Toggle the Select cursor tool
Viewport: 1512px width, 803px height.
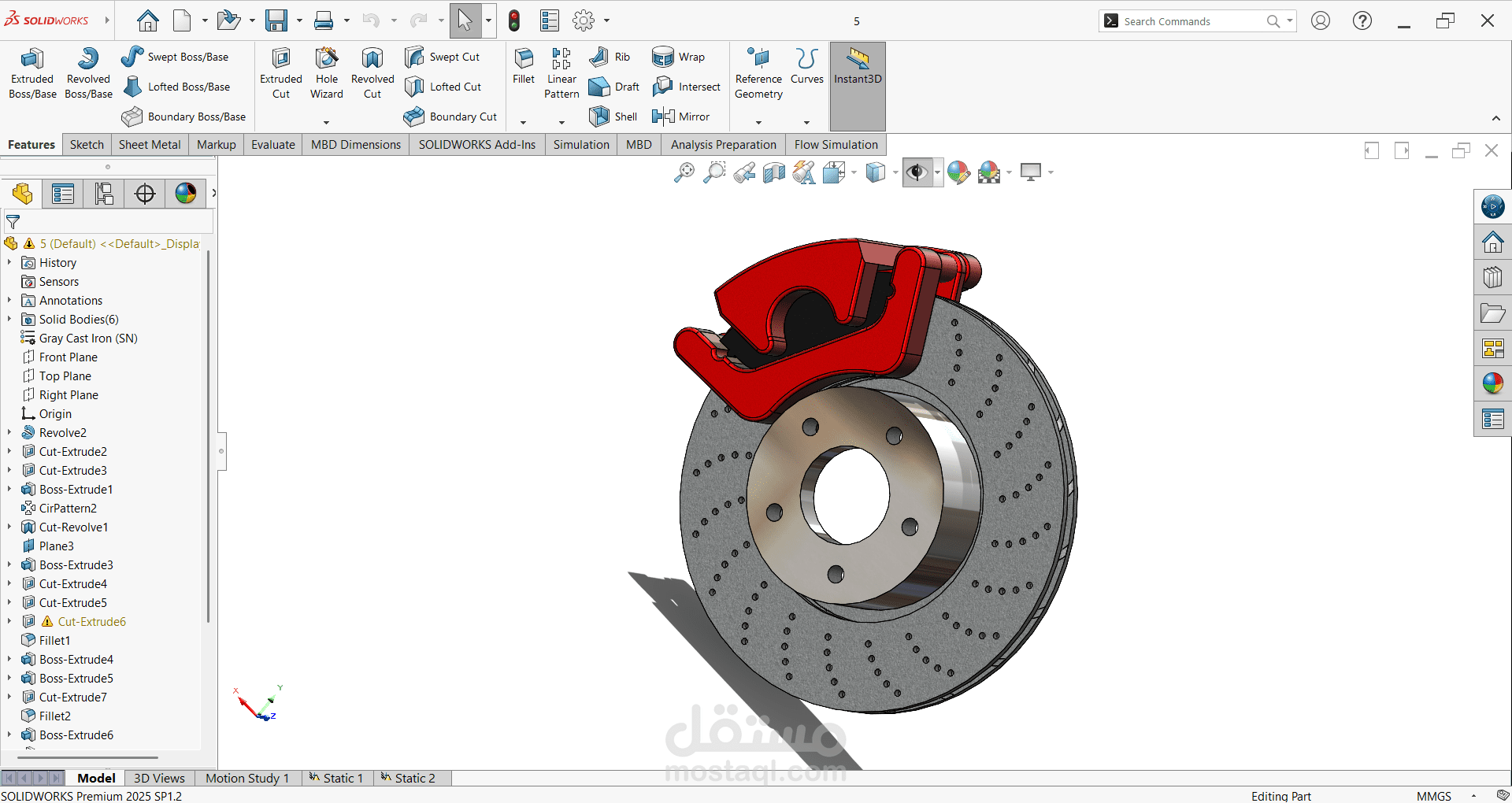(x=465, y=20)
